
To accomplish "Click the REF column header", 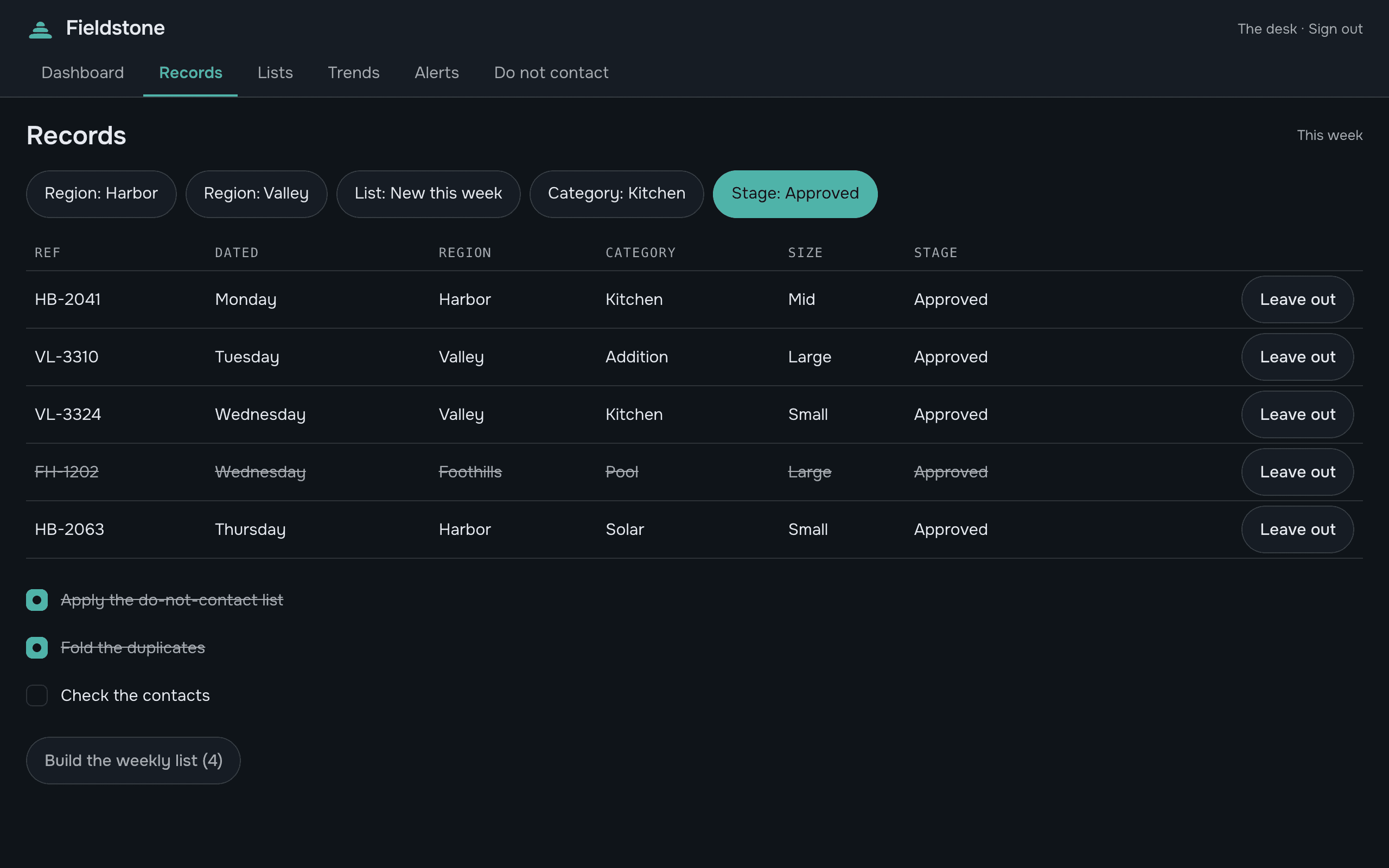I will click(x=48, y=253).
